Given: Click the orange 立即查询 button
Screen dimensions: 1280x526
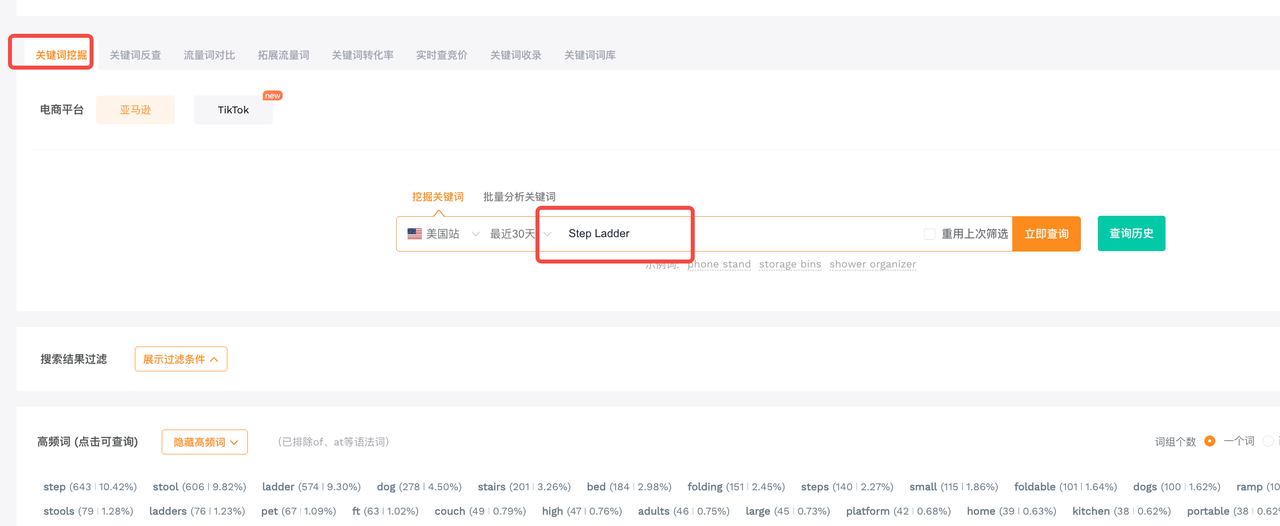Looking at the screenshot, I should [x=1046, y=234].
